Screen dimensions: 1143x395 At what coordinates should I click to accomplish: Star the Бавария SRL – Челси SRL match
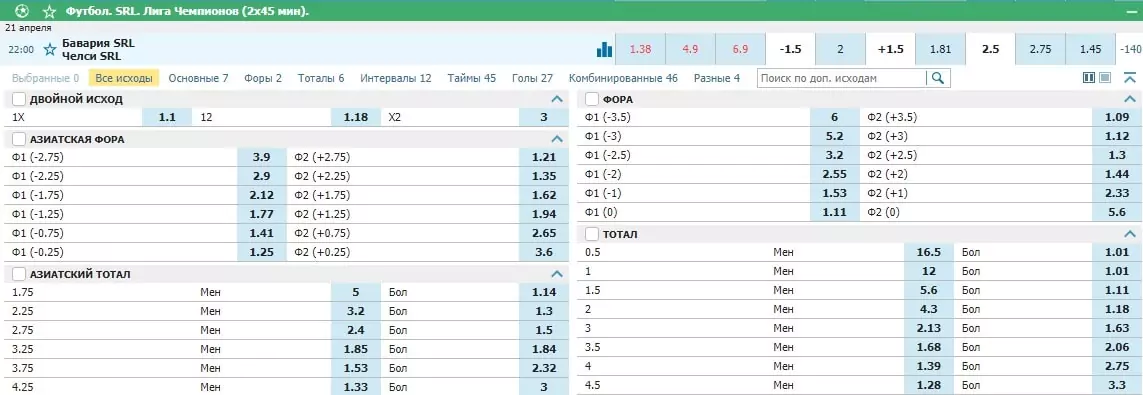tap(50, 50)
